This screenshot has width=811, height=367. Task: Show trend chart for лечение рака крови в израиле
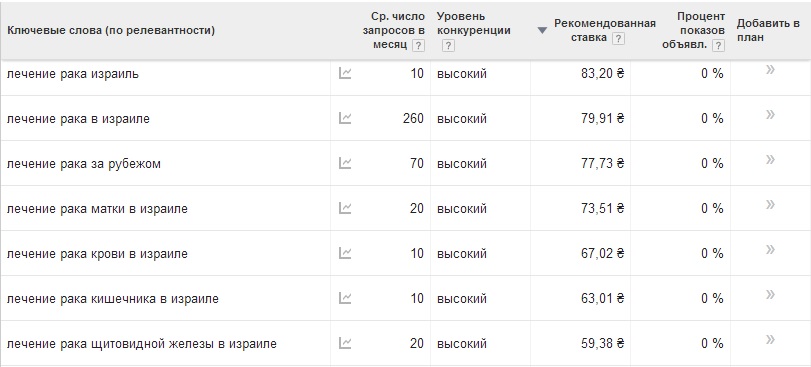click(345, 253)
